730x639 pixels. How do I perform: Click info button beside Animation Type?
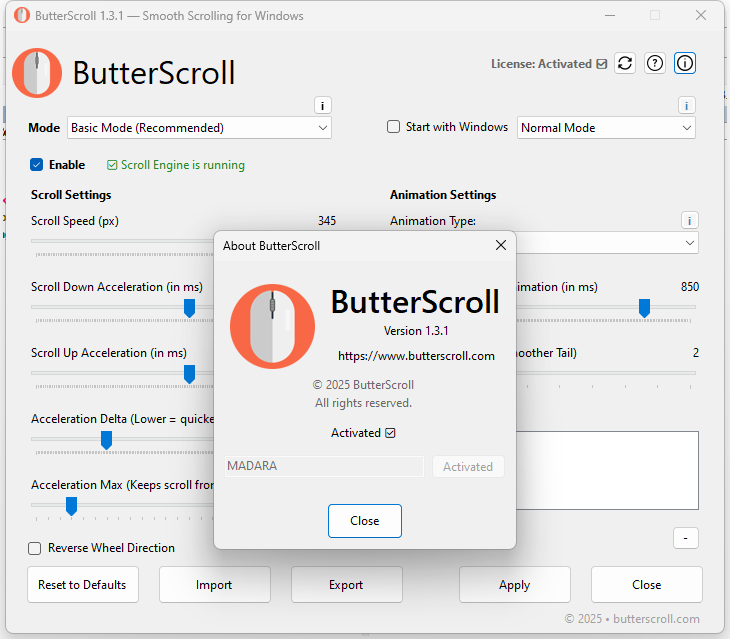(x=689, y=220)
